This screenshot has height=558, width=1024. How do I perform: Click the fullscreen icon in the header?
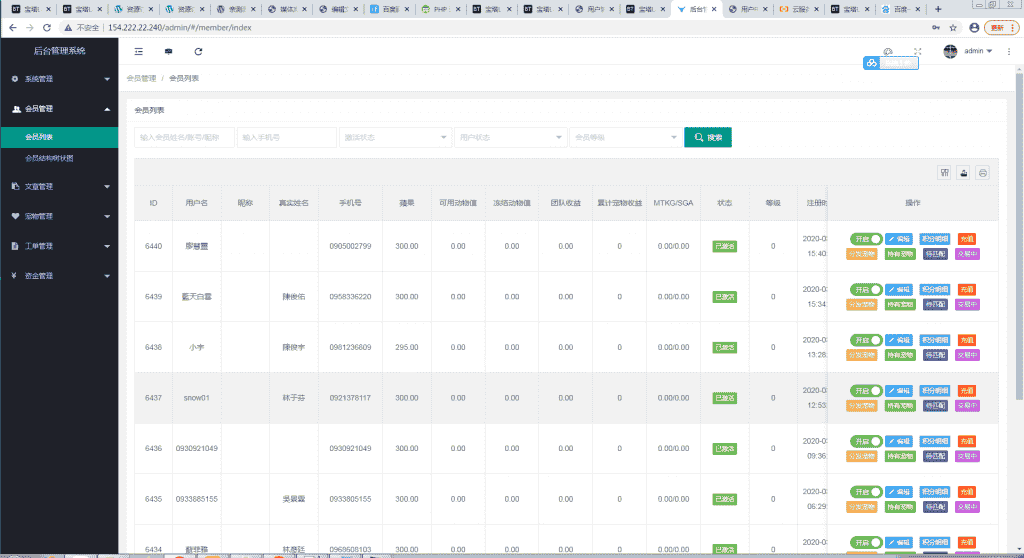918,51
